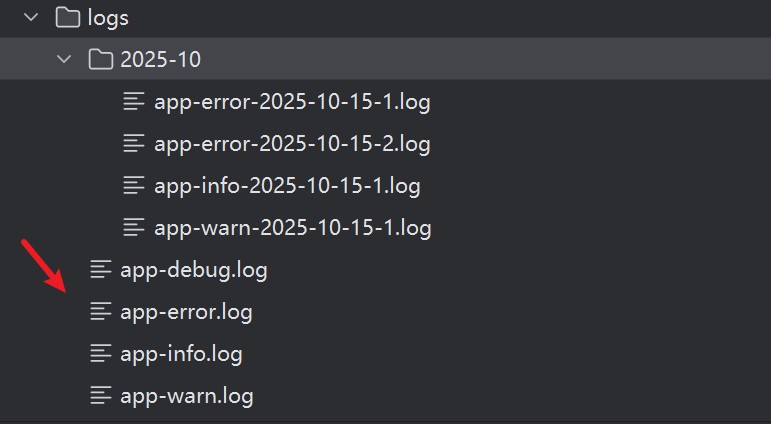This screenshot has width=771, height=424.
Task: Click the file icon of app-warn-2025-10-15-1.log
Action: 134,227
